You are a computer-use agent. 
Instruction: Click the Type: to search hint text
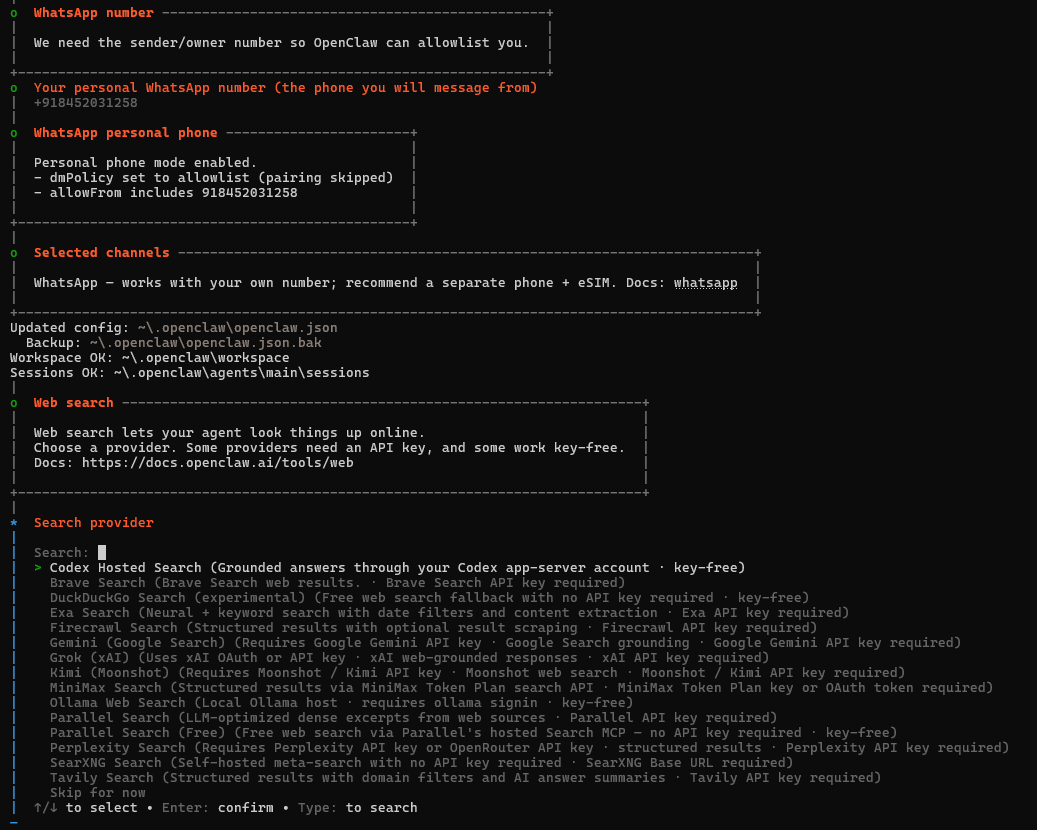pos(357,808)
